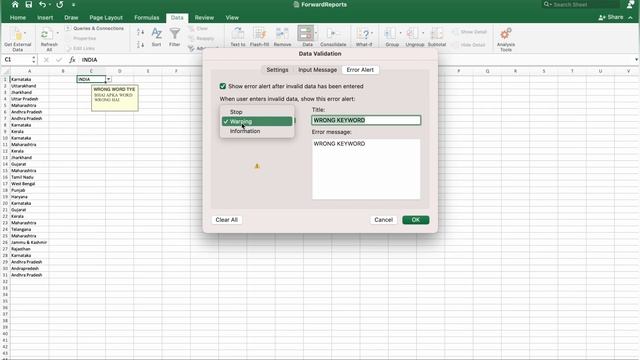Toggle Show error alert after invalid data checkbox
640x360 pixels.
[x=222, y=86]
